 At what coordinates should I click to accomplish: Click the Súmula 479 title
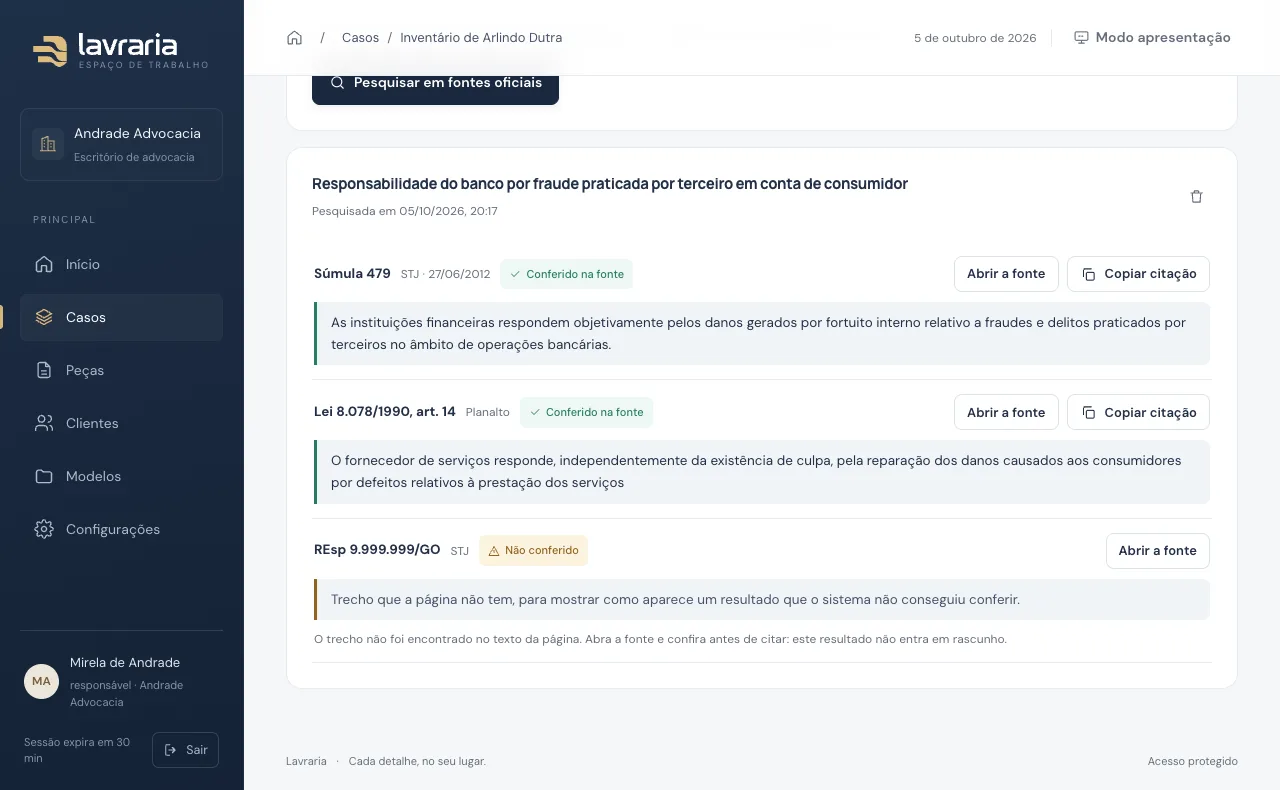[352, 274]
